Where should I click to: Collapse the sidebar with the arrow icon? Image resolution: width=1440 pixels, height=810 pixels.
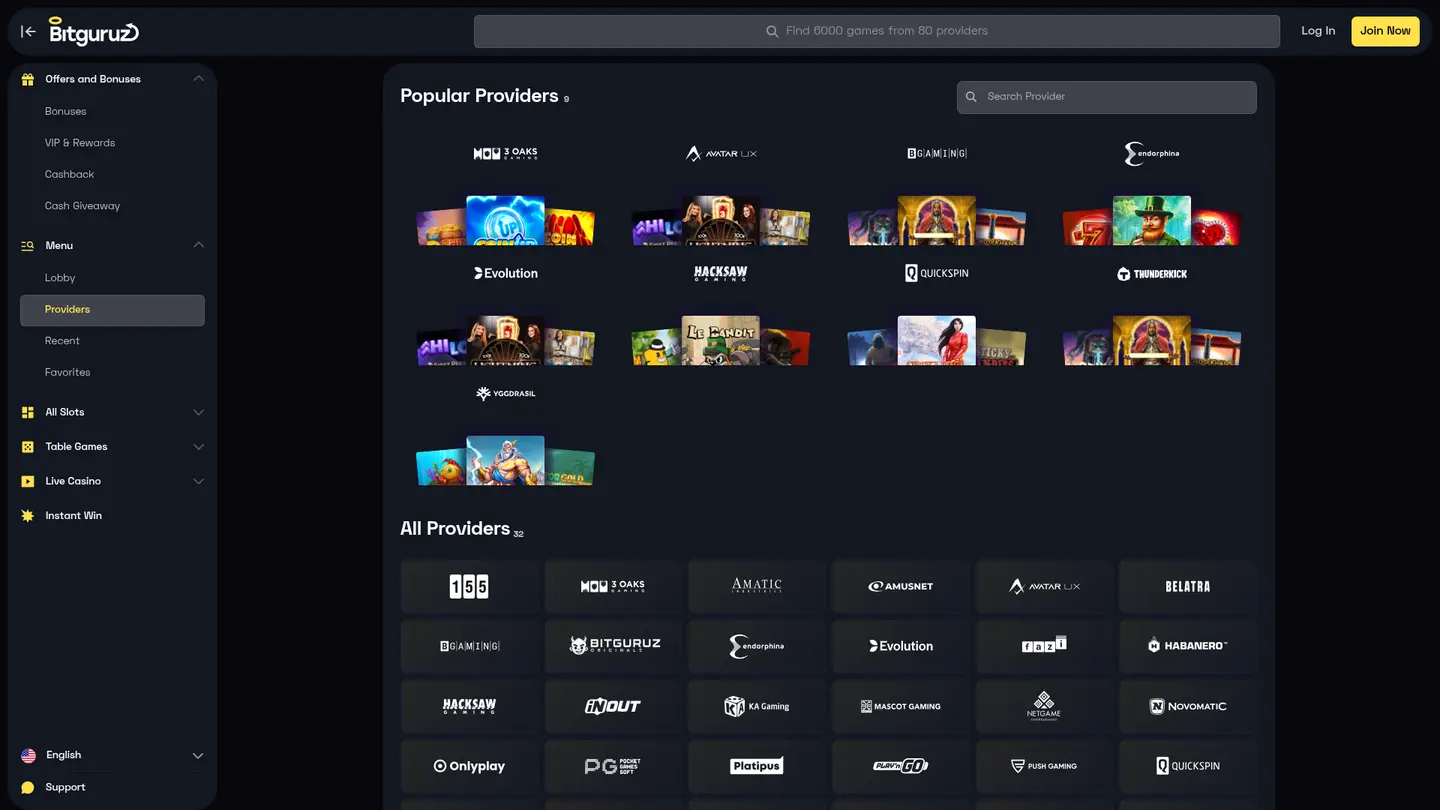28,31
